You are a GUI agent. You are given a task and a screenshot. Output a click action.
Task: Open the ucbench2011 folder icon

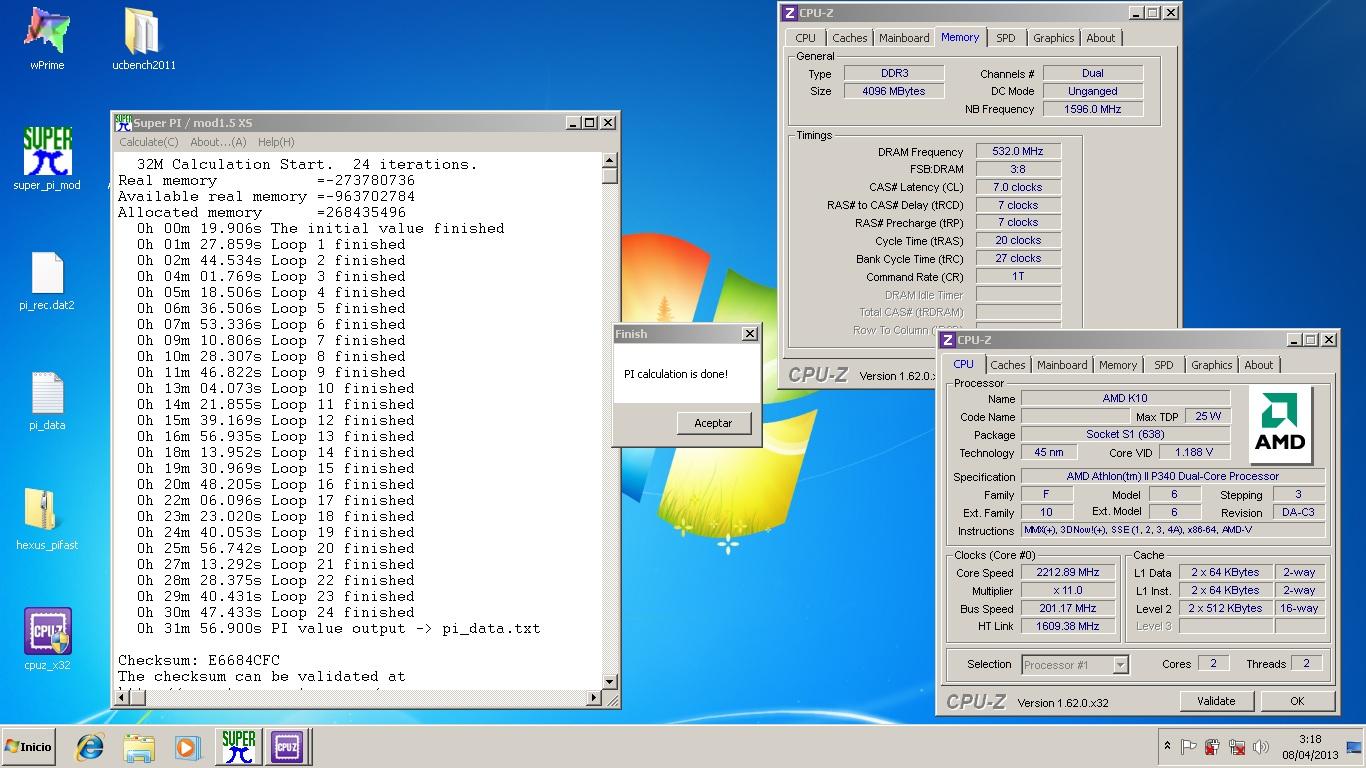[x=143, y=38]
